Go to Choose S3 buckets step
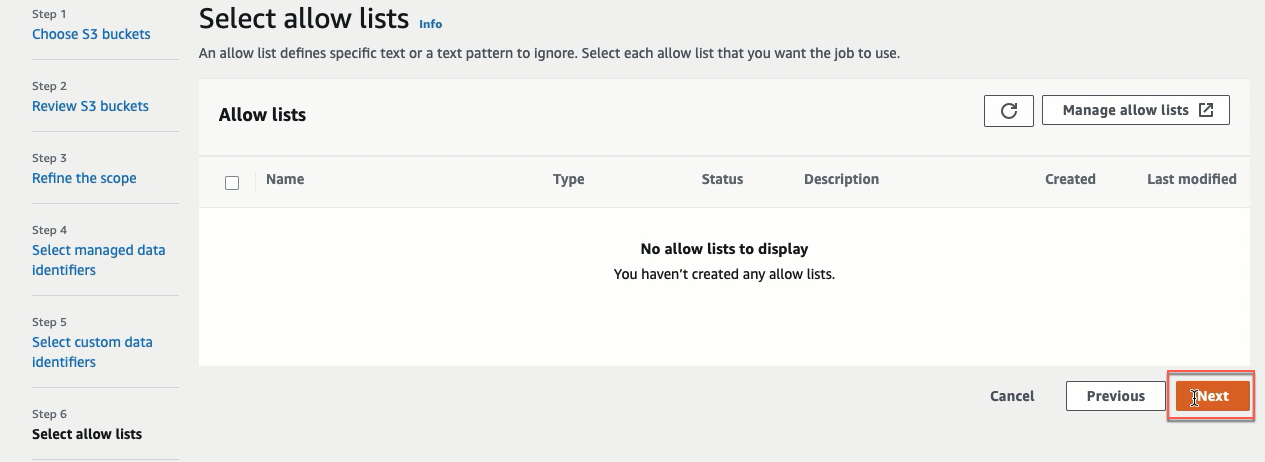 click(x=91, y=34)
